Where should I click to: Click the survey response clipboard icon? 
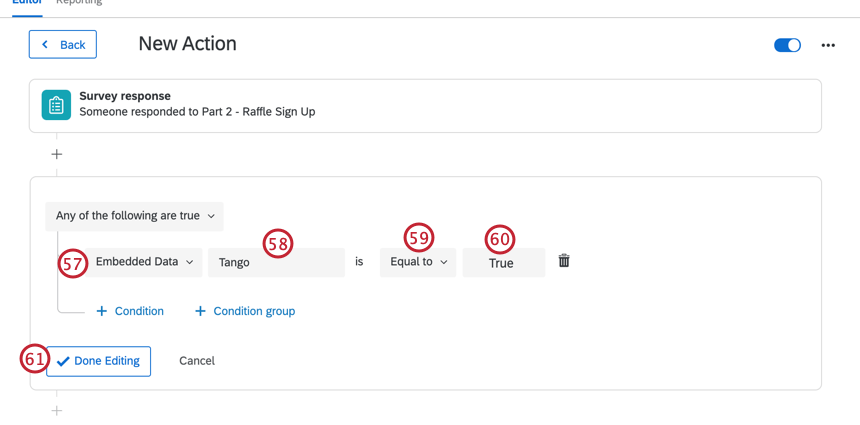click(x=56, y=105)
